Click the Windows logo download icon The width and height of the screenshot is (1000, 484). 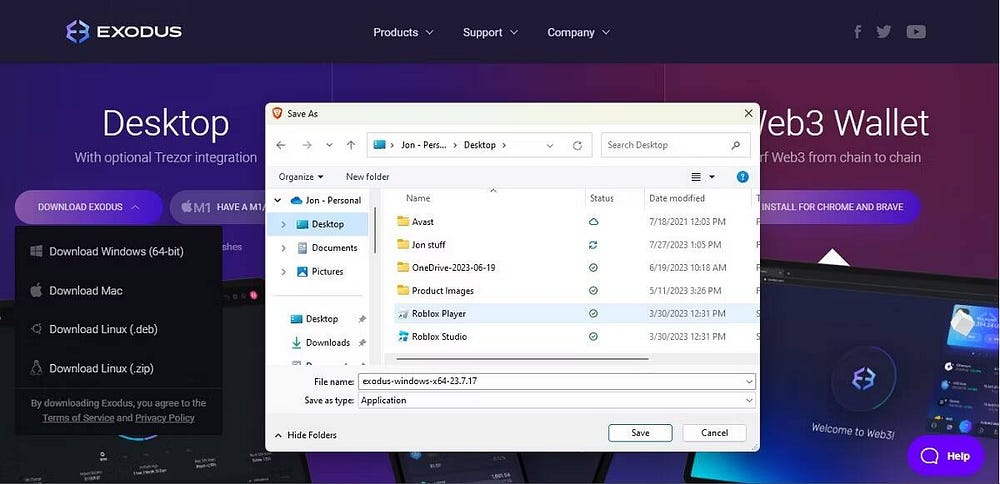pos(36,251)
